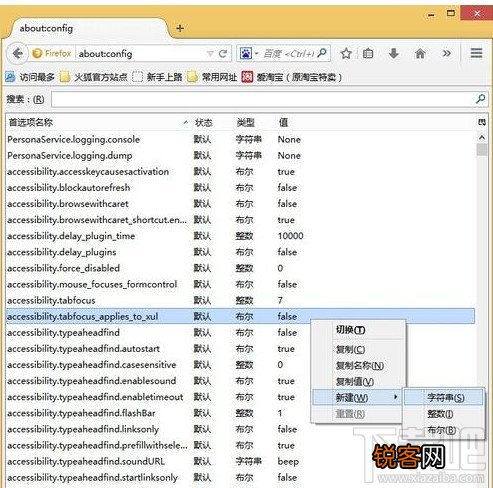This screenshot has width=493, height=488.
Task: Open the 火狐官方站点 bookmark folder
Action: [x=94, y=77]
